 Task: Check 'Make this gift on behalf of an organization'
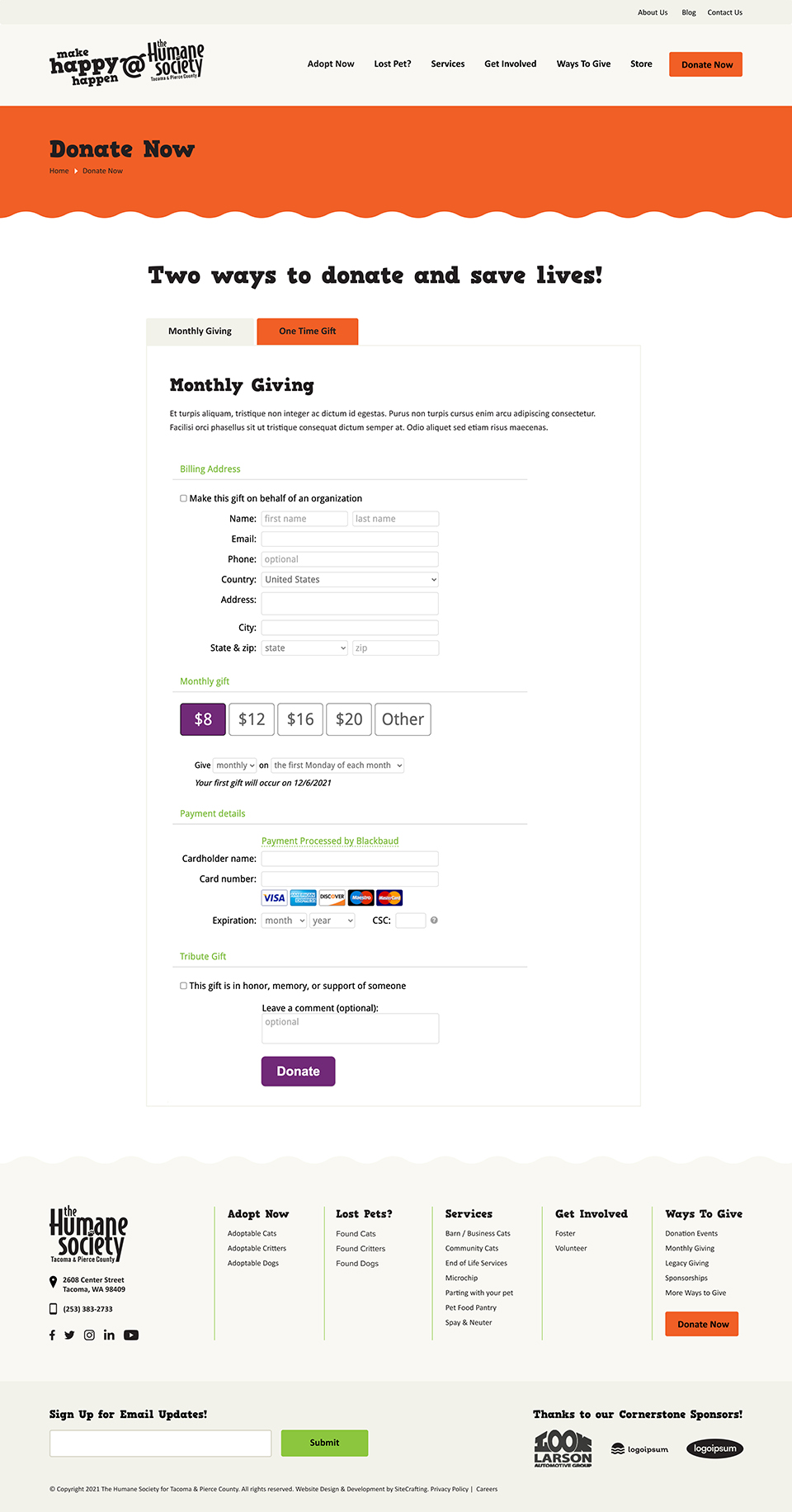(183, 498)
